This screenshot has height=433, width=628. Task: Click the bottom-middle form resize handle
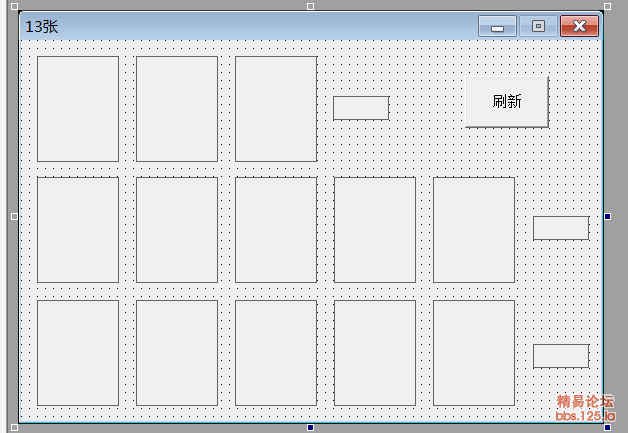310,428
